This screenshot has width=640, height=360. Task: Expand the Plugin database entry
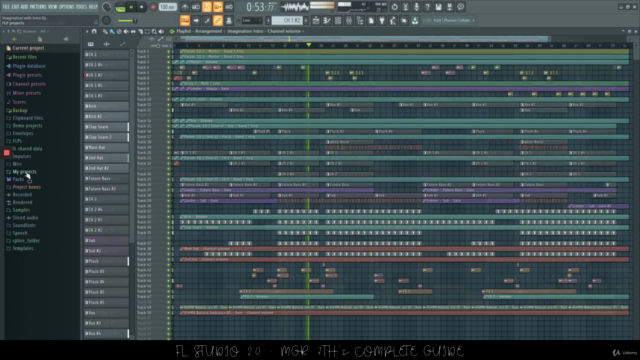[29, 66]
